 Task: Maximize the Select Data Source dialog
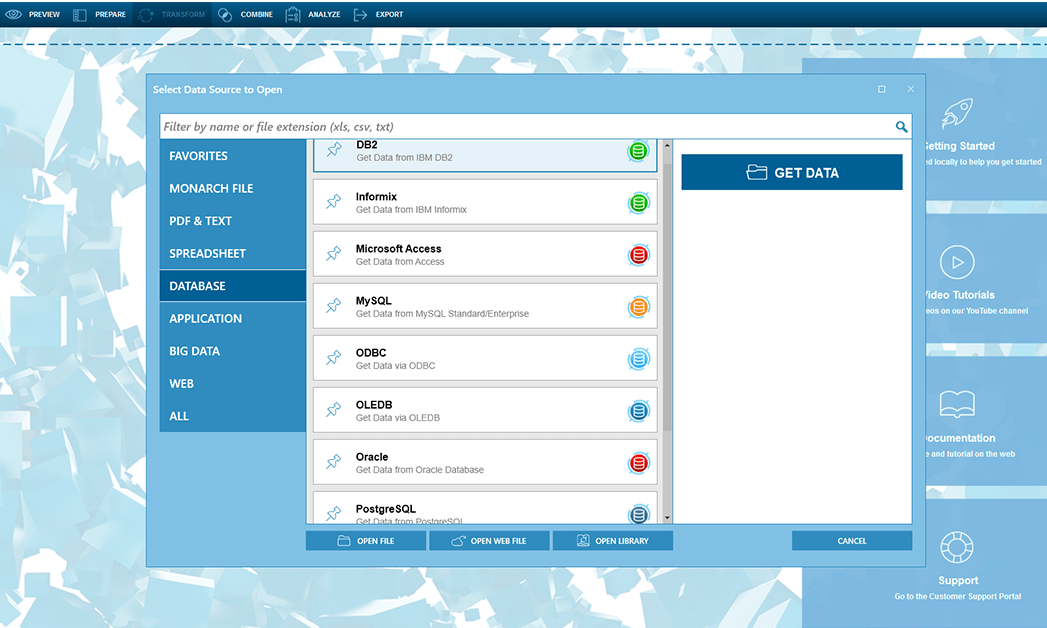[x=881, y=89]
